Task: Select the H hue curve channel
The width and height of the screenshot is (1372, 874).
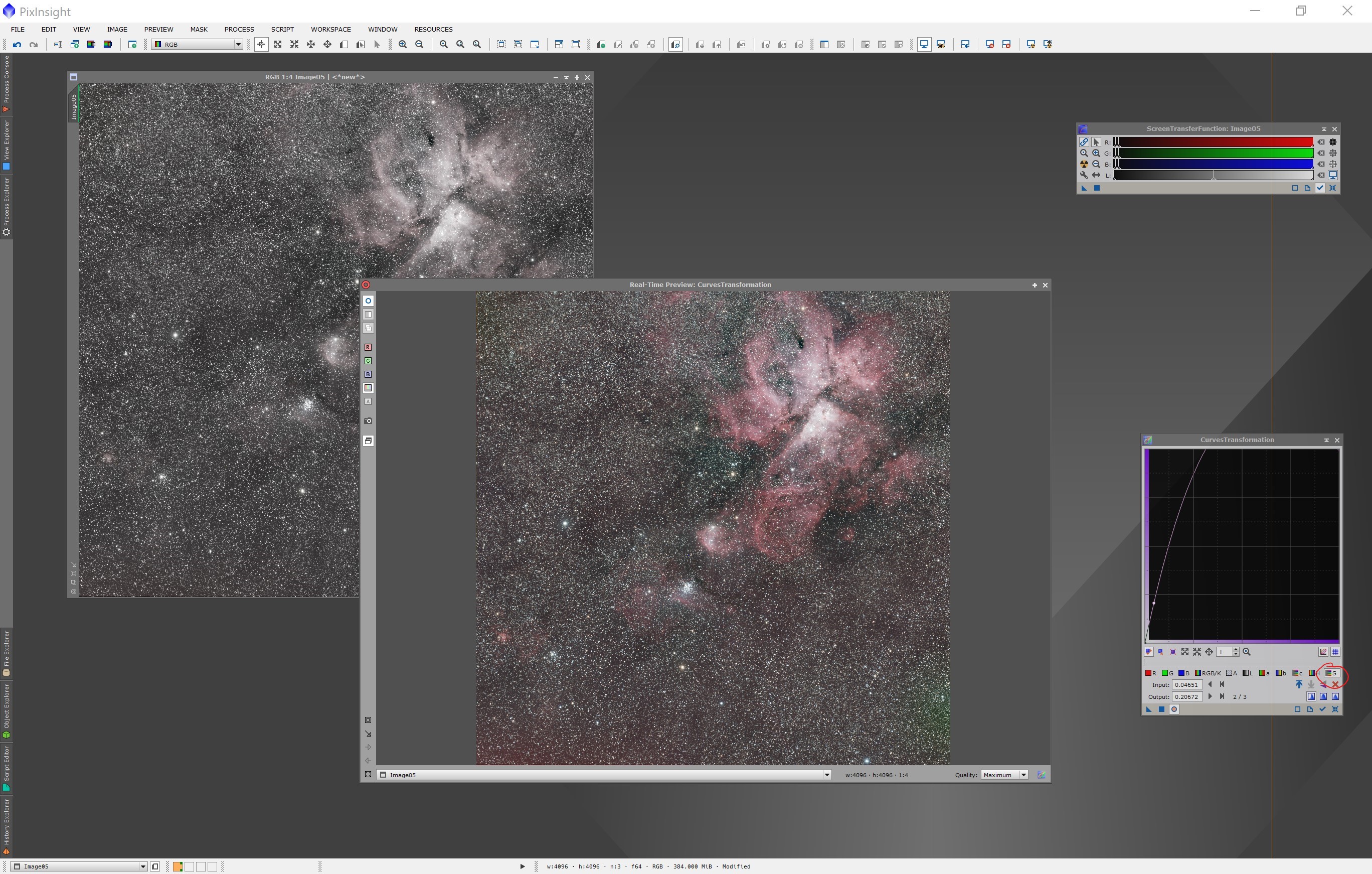Action: coord(1314,673)
